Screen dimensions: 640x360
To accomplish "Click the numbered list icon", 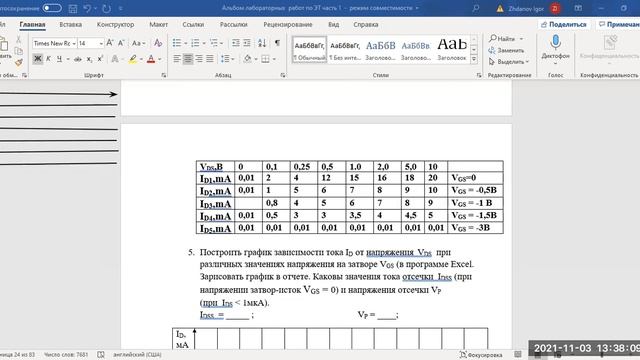I will (x=195, y=43).
